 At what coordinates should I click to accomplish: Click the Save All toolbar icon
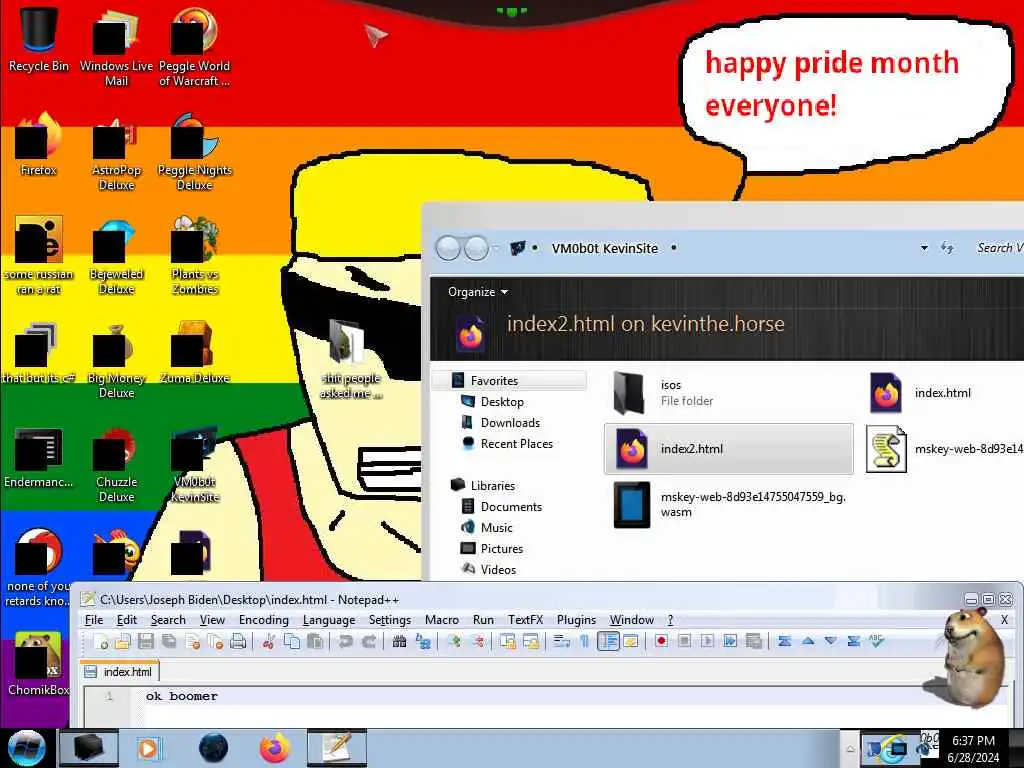169,642
